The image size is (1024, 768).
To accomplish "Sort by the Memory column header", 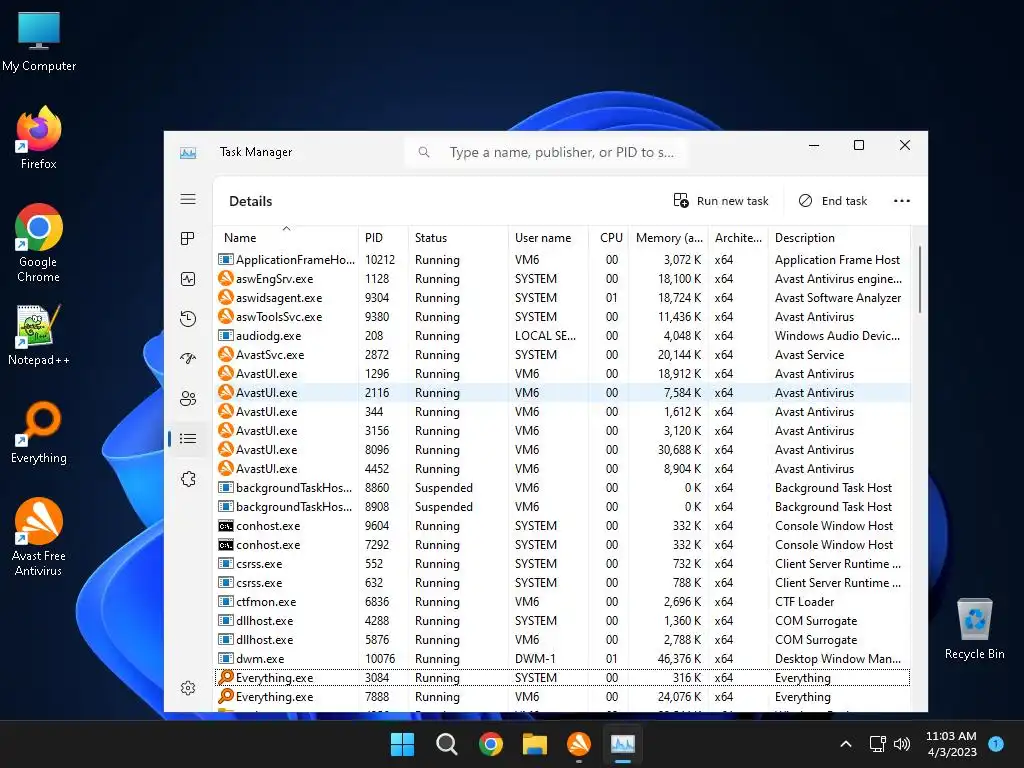I will [x=669, y=238].
